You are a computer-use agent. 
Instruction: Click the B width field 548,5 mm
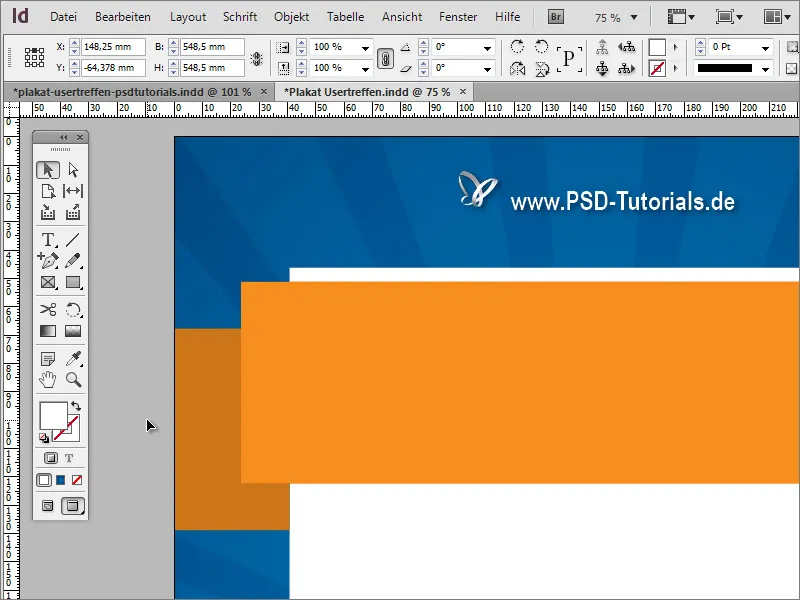(212, 47)
